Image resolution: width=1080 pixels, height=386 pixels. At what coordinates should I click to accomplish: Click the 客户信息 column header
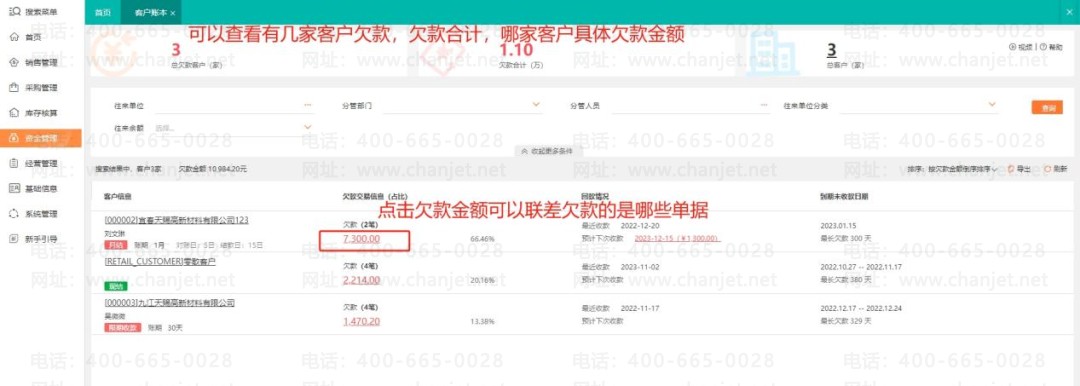point(118,196)
